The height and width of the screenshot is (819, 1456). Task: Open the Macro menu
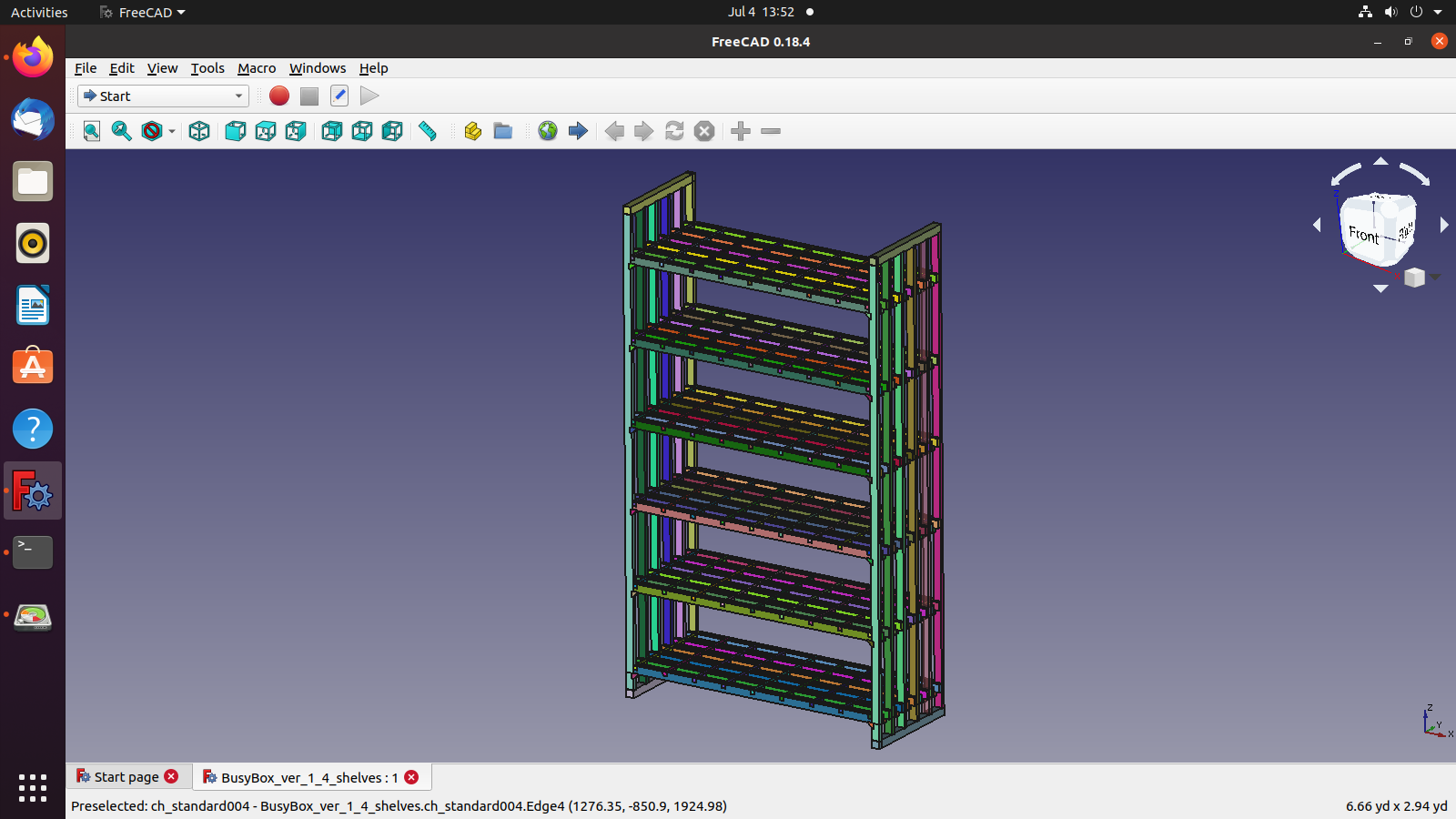tap(257, 68)
